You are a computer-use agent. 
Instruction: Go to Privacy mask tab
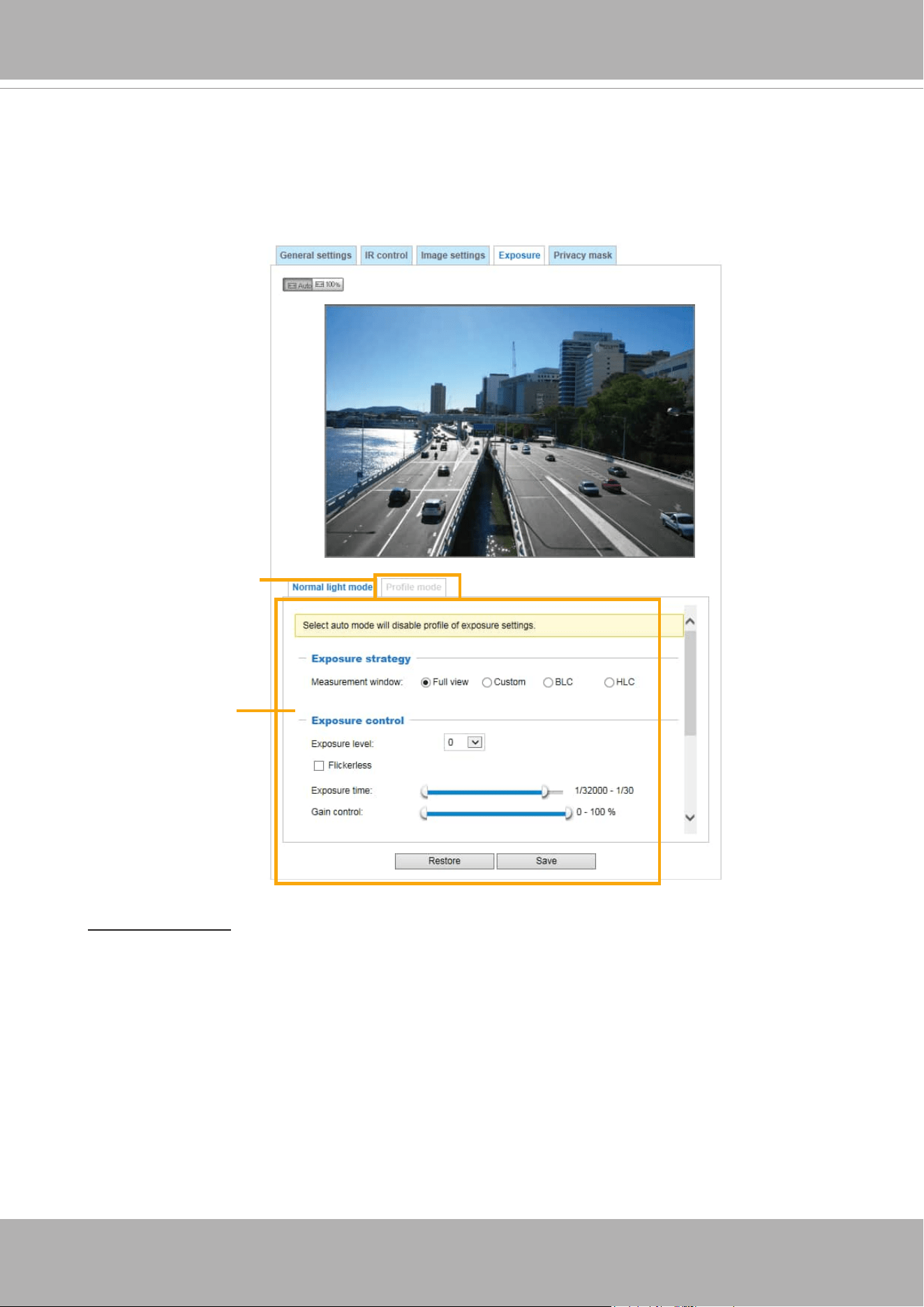coord(583,256)
